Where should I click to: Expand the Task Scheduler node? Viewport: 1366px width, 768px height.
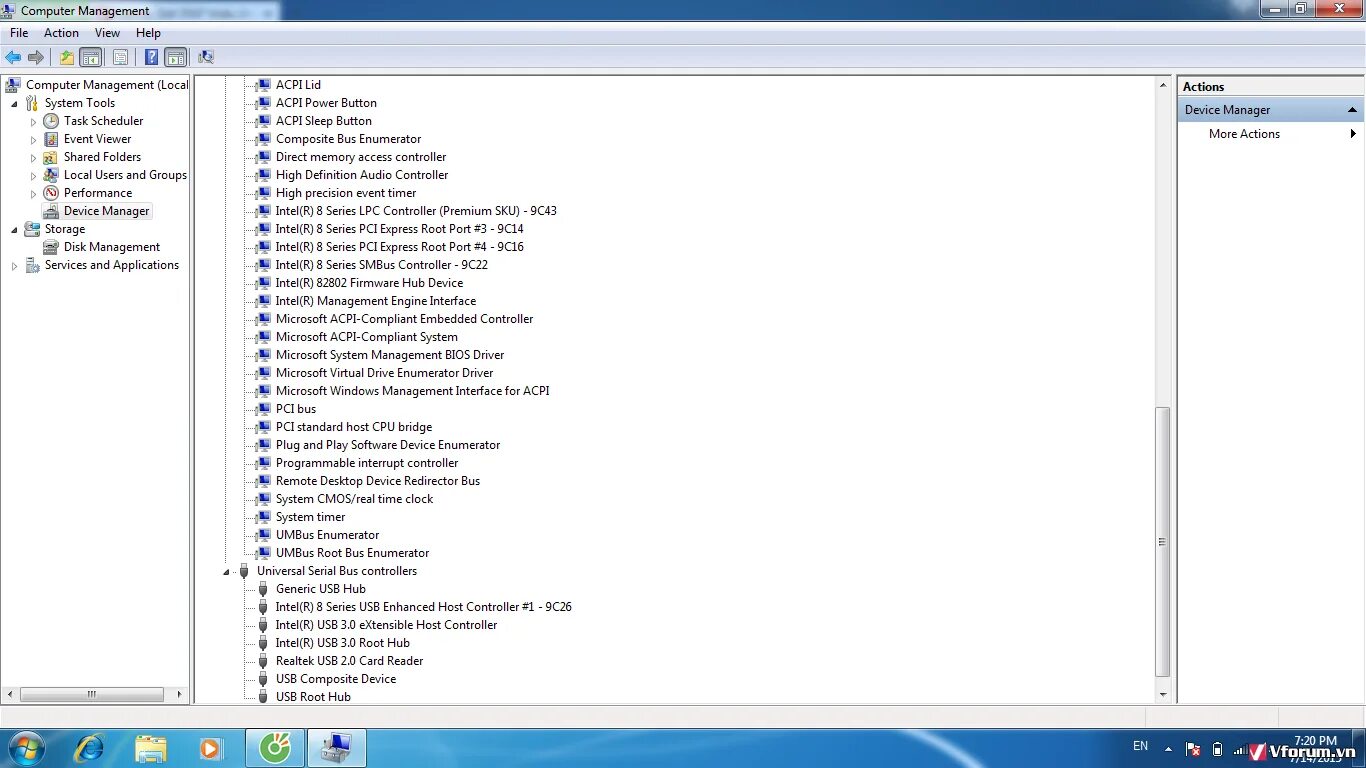[x=34, y=121]
